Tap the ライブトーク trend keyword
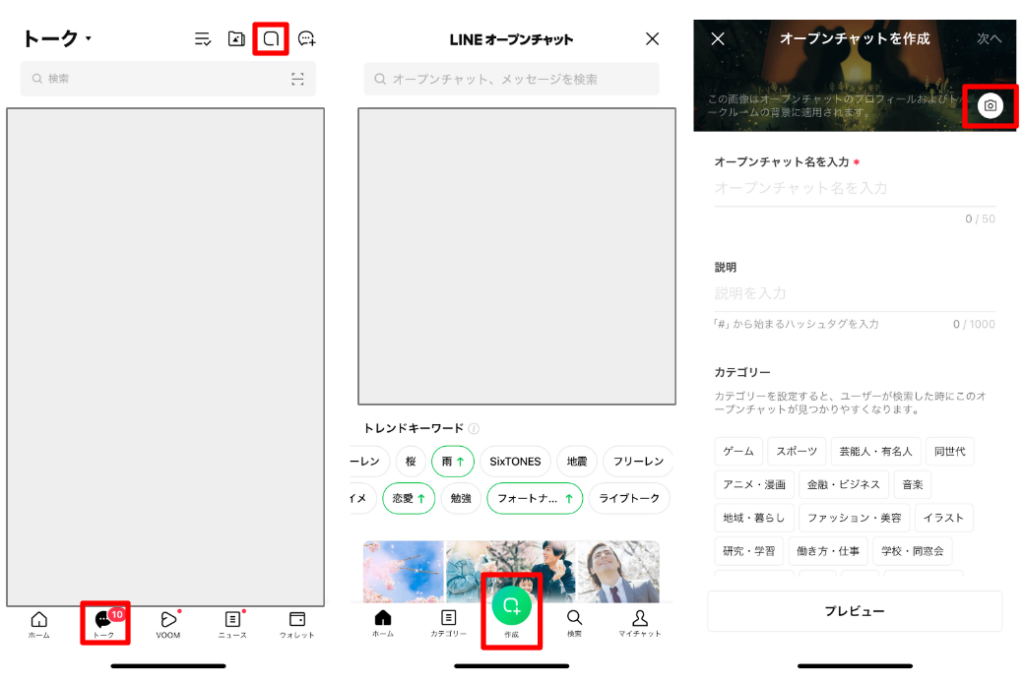 coord(629,498)
